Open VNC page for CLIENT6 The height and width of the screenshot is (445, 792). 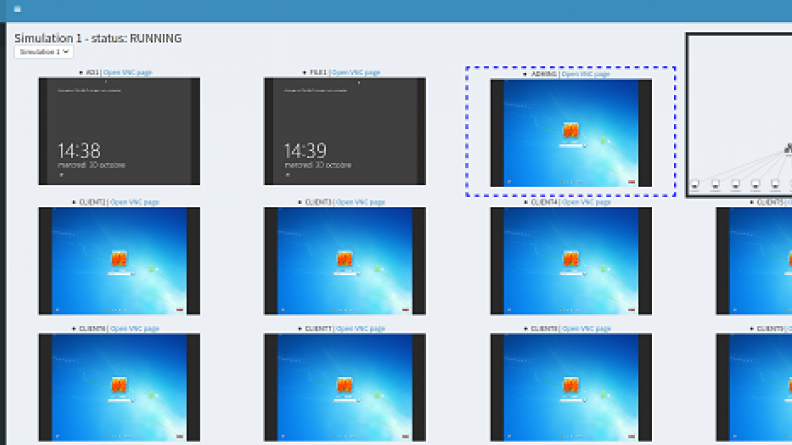[x=134, y=328]
